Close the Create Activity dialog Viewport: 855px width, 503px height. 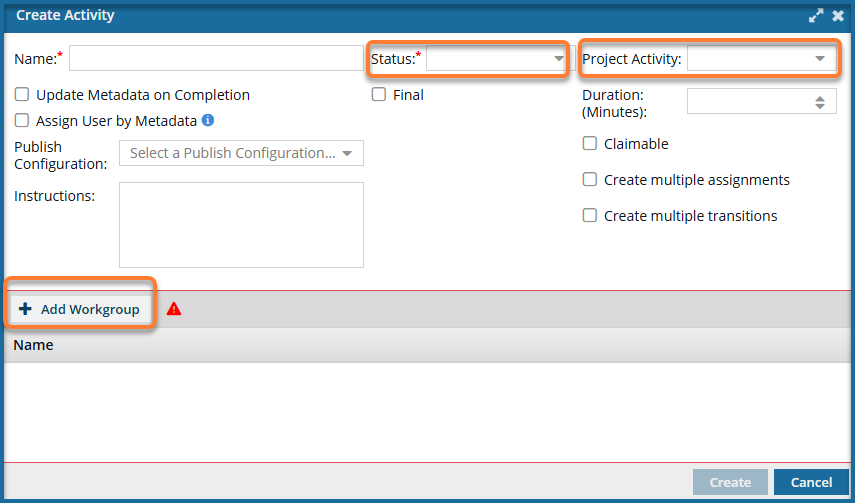pyautogui.click(x=838, y=16)
